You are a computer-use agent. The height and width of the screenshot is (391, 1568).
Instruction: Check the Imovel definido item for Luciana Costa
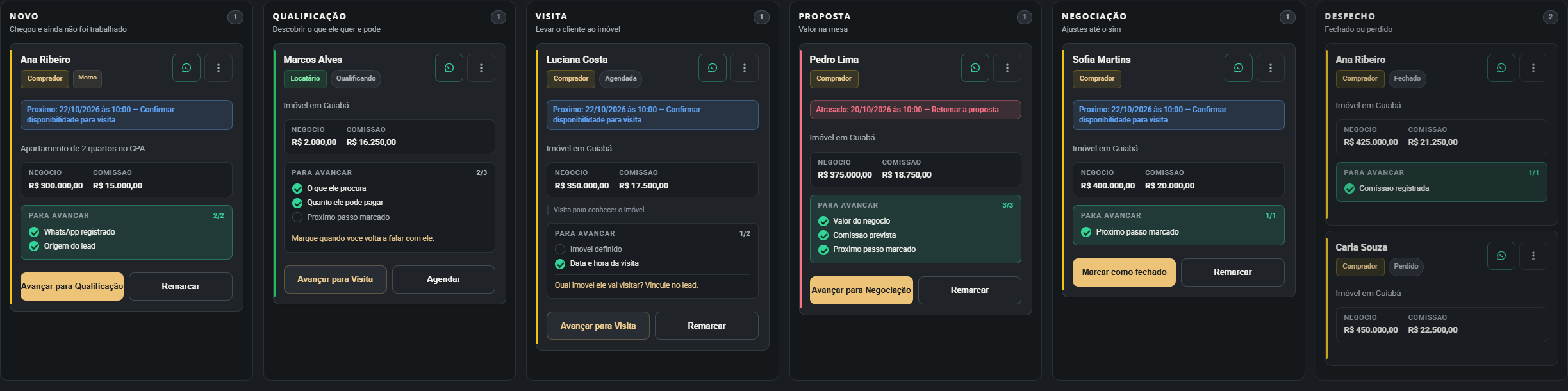[x=560, y=249]
